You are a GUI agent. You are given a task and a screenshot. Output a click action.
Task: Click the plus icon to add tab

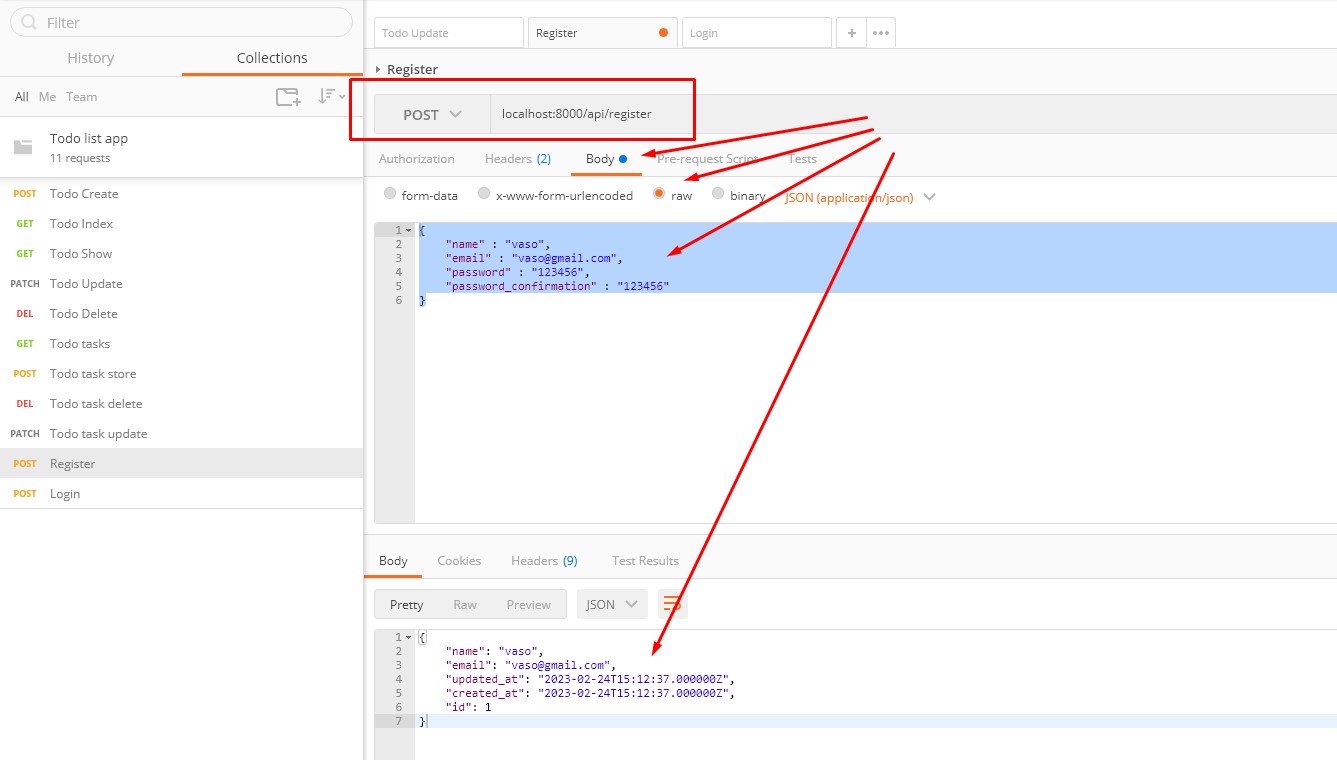pos(851,33)
